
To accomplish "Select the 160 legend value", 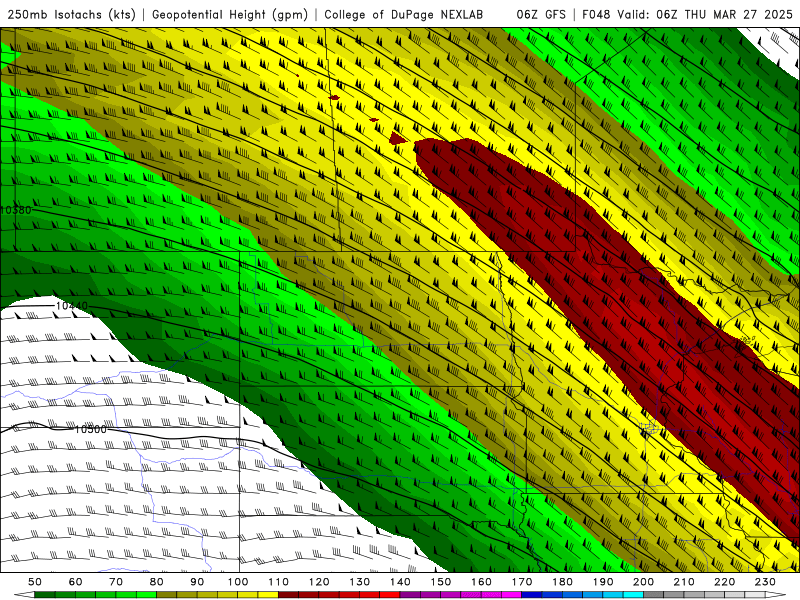I will tap(481, 582).
